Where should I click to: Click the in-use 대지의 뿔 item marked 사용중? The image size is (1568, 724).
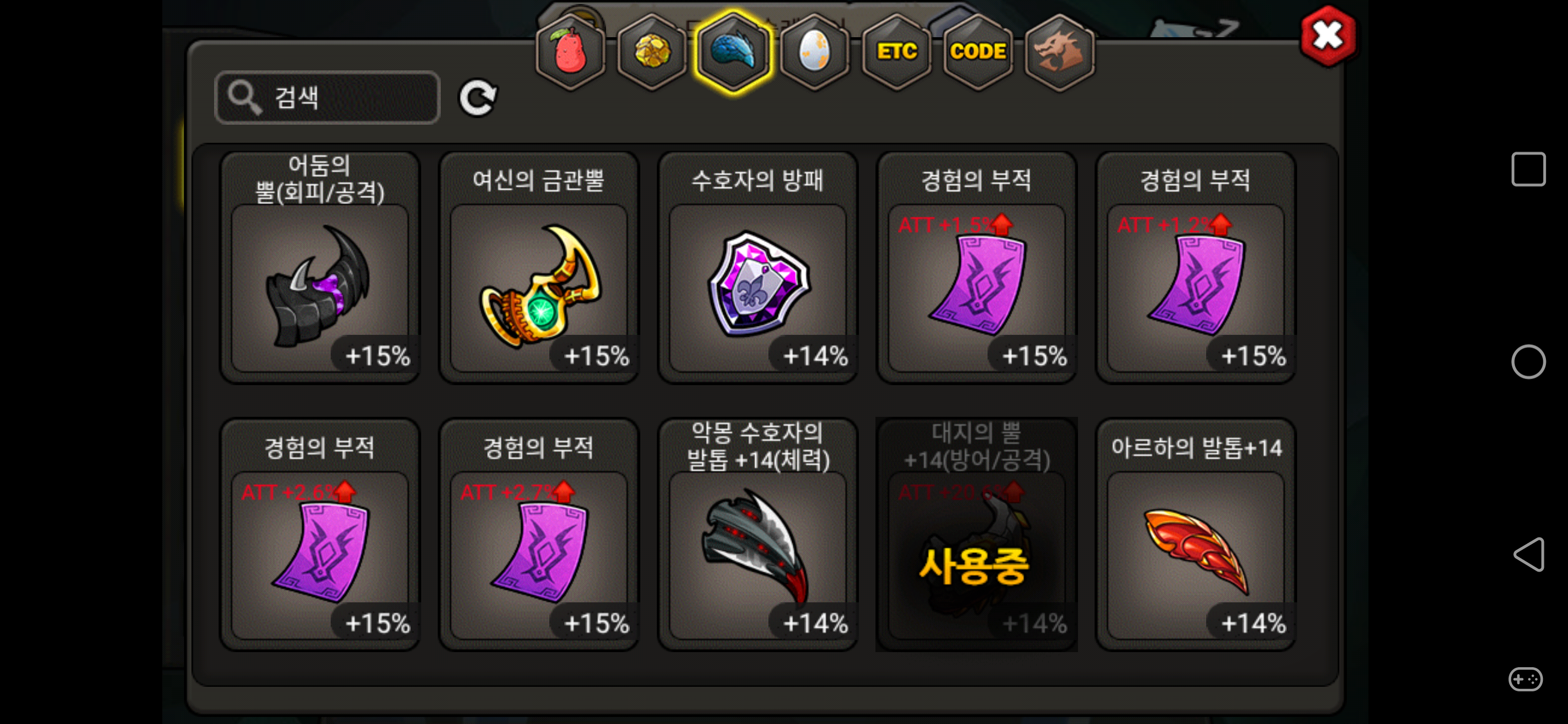[977, 534]
